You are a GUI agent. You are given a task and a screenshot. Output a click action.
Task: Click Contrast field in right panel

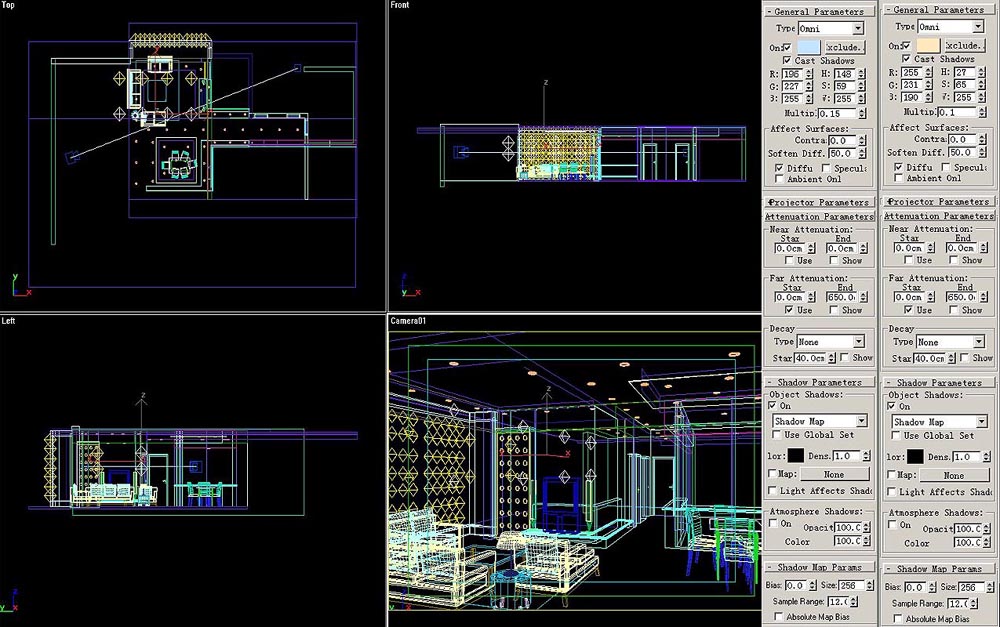tap(961, 139)
